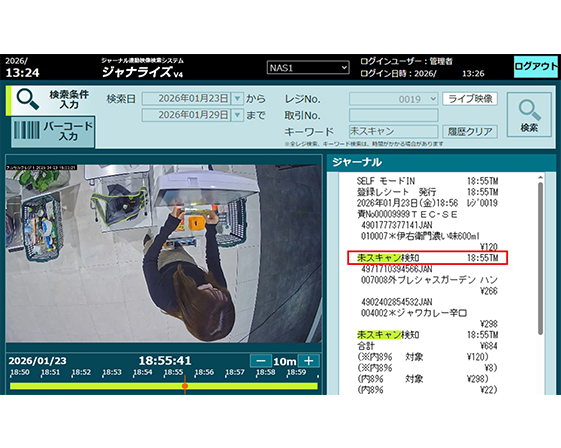Select the second 未スキャン検知 line above 合計
Screen dimensions: 561x448
click(x=428, y=335)
